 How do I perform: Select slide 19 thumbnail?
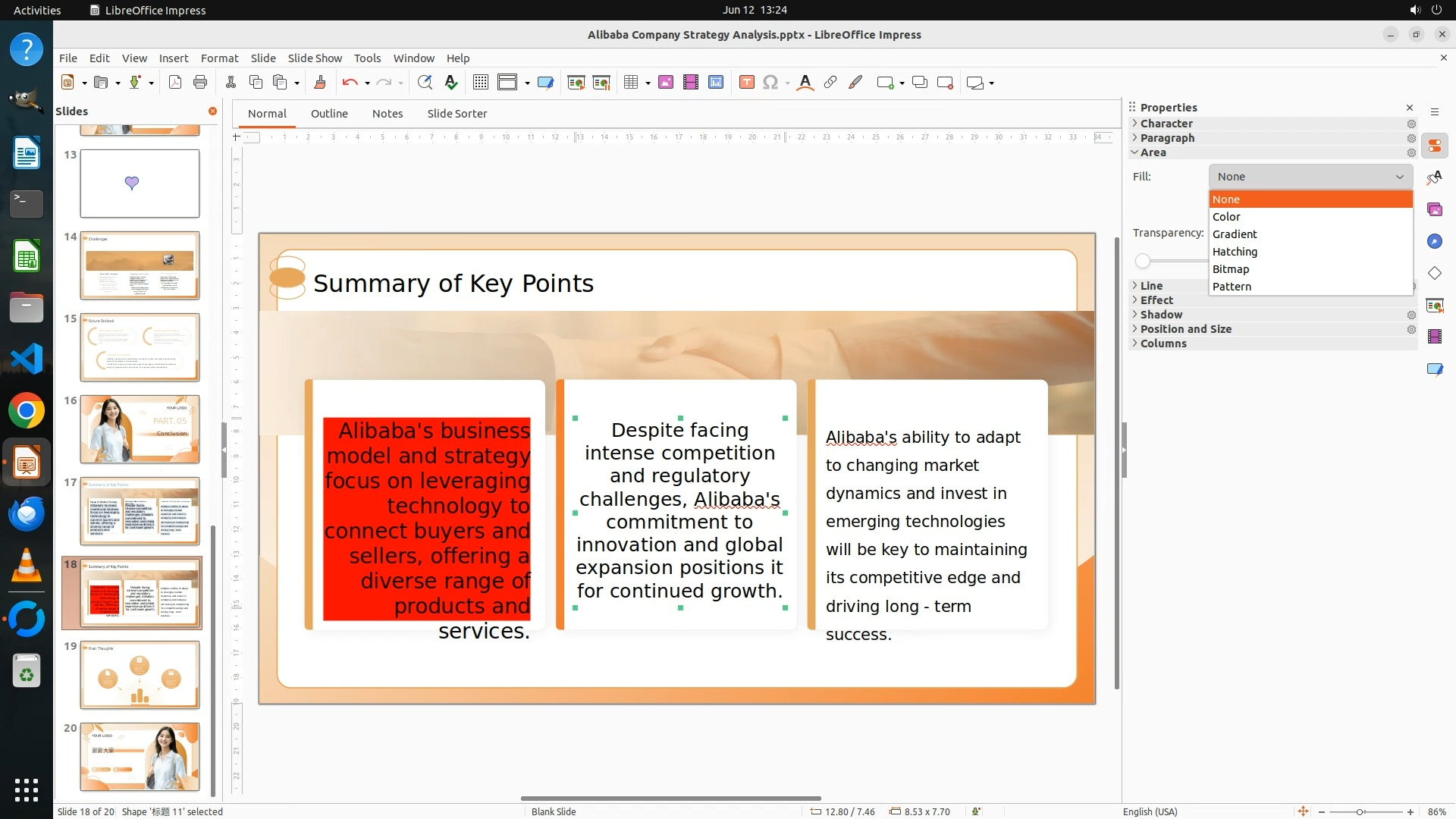point(140,675)
